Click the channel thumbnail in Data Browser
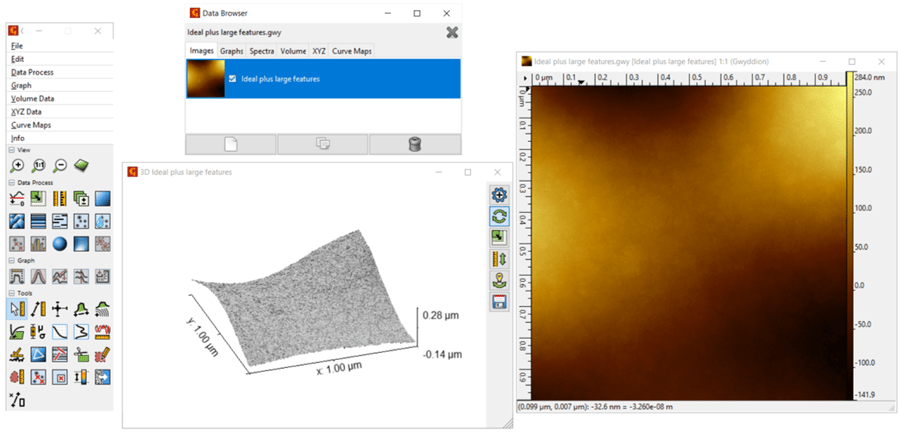 (x=205, y=79)
